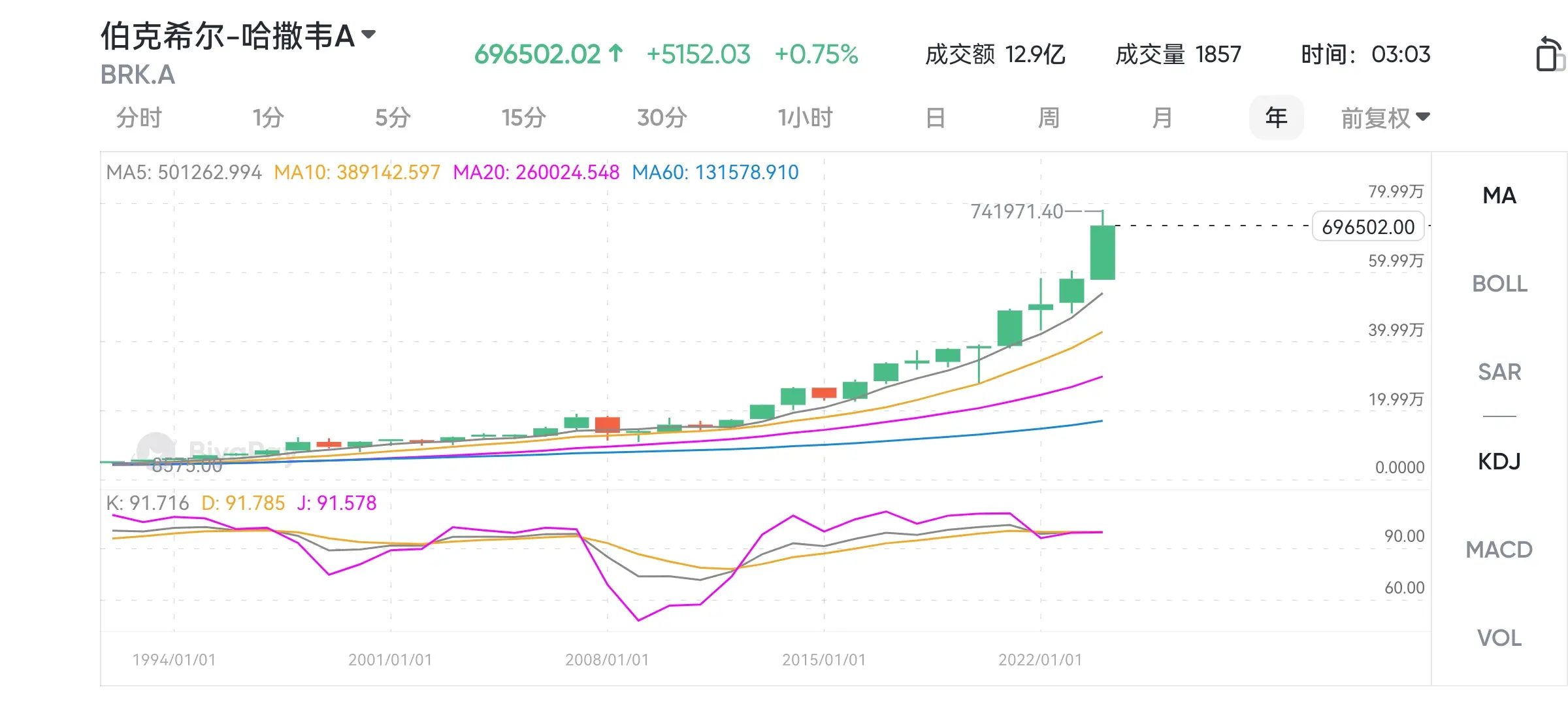This screenshot has width=1568, height=706.
Task: Choose the MACD indicator in sidebar
Action: pyautogui.click(x=1499, y=550)
